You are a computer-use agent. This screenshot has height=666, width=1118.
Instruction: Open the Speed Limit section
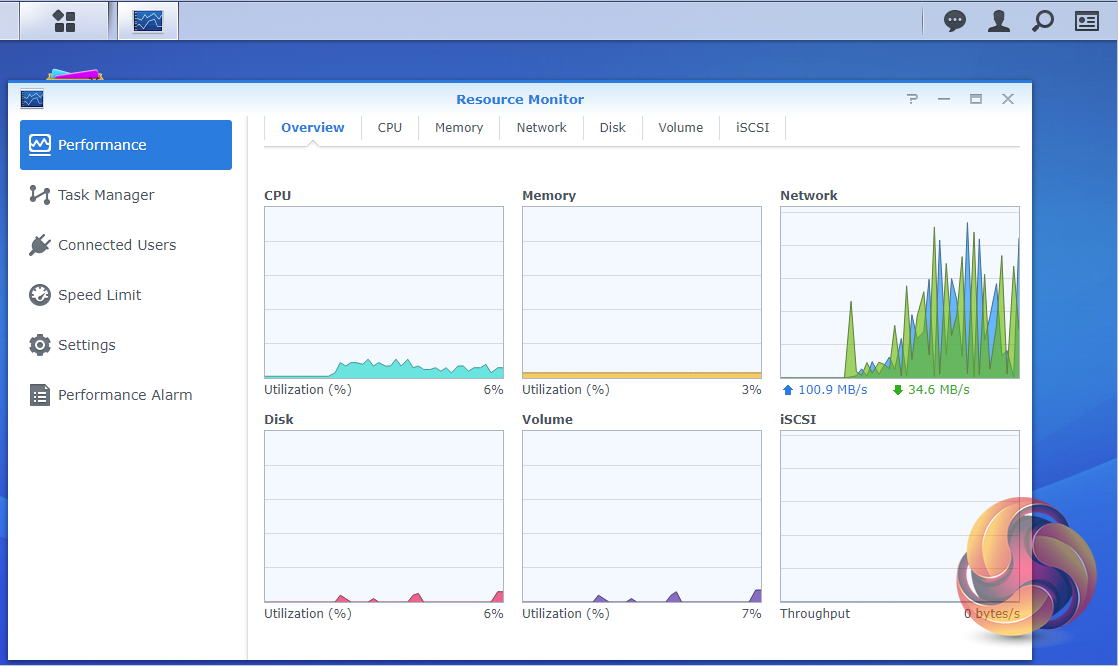pos(99,295)
